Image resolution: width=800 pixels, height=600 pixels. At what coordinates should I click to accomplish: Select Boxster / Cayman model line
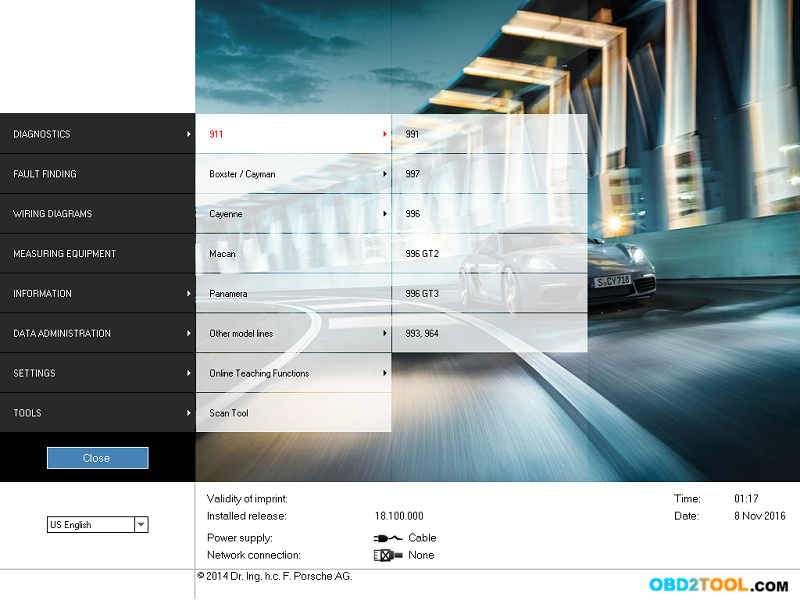click(293, 173)
